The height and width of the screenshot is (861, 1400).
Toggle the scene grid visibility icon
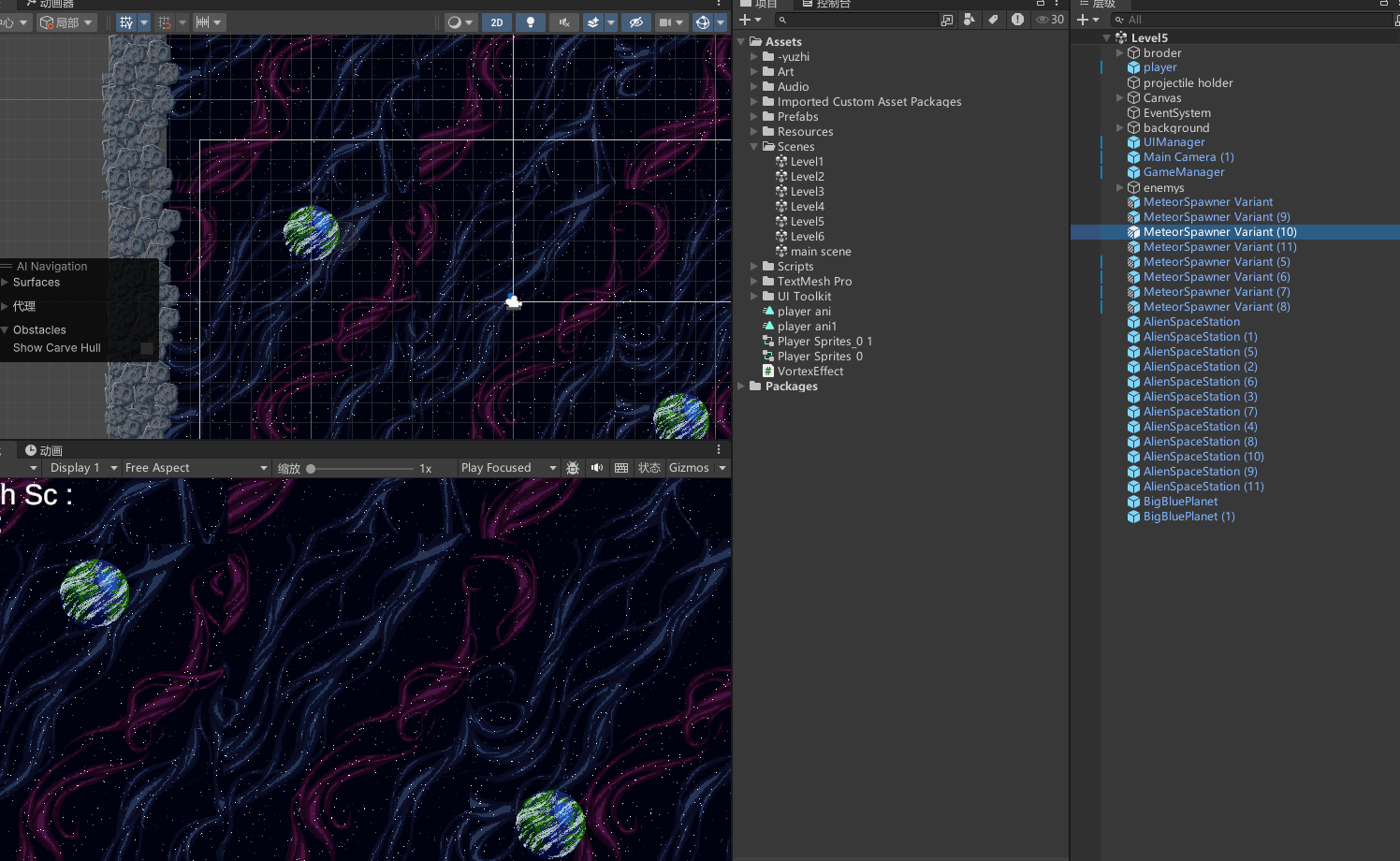click(126, 22)
